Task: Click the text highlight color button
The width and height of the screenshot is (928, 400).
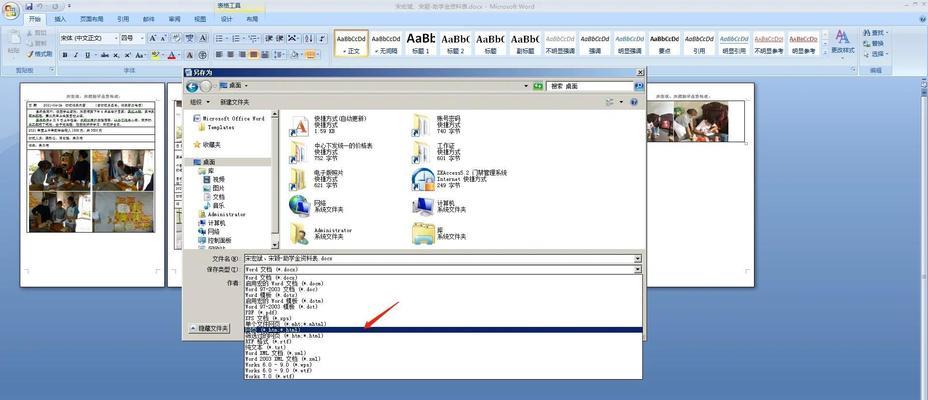Action: click(156, 55)
